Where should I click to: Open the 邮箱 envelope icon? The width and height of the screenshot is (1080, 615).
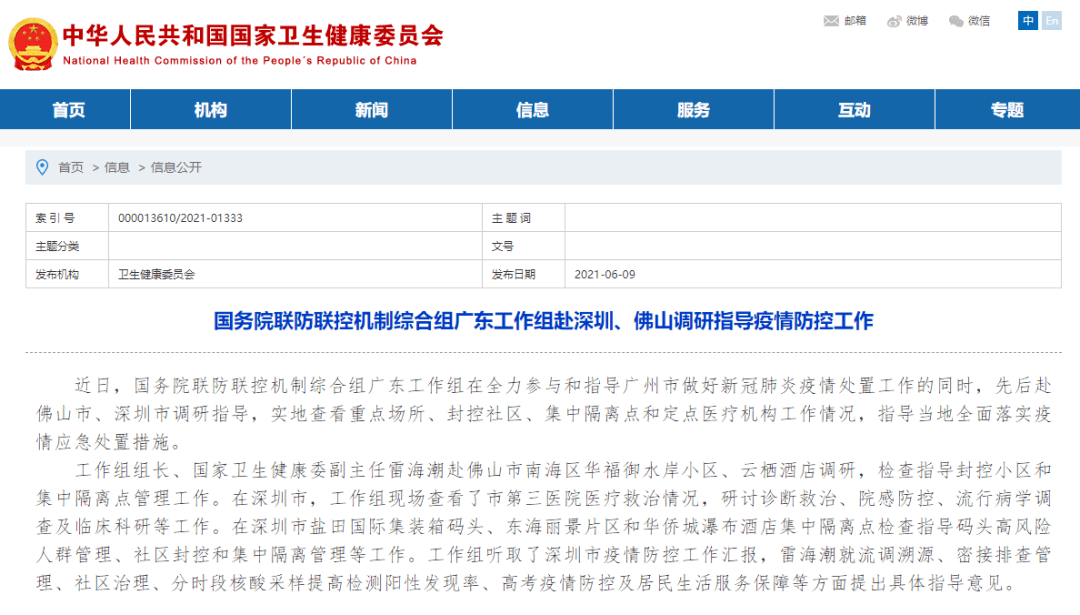(831, 21)
